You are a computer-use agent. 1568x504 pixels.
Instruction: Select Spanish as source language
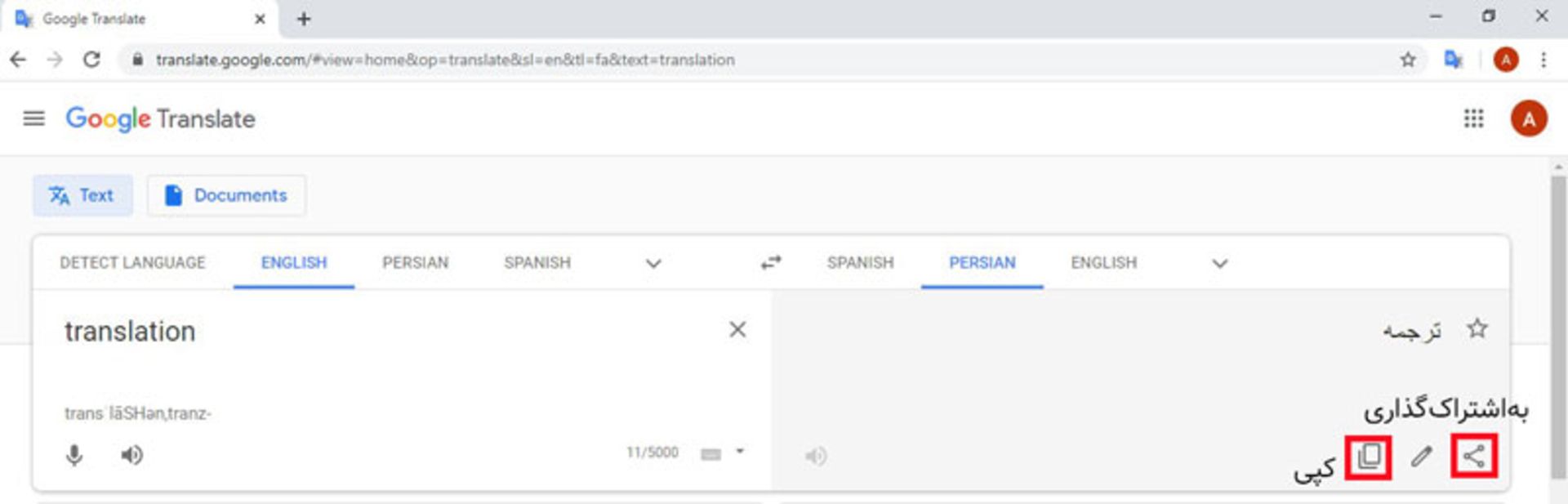click(x=537, y=262)
